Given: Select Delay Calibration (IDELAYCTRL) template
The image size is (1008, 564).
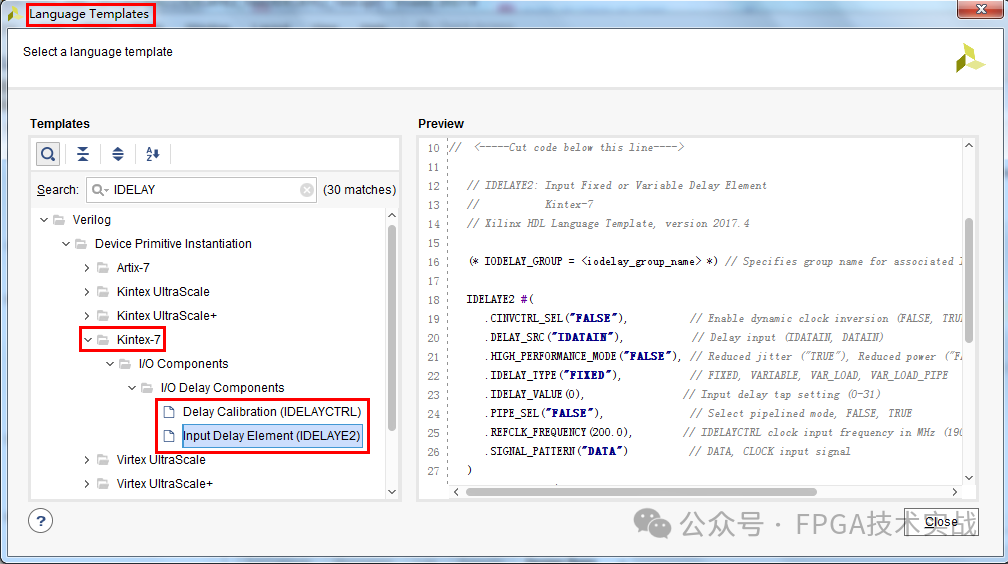Looking at the screenshot, I should pyautogui.click(x=272, y=412).
